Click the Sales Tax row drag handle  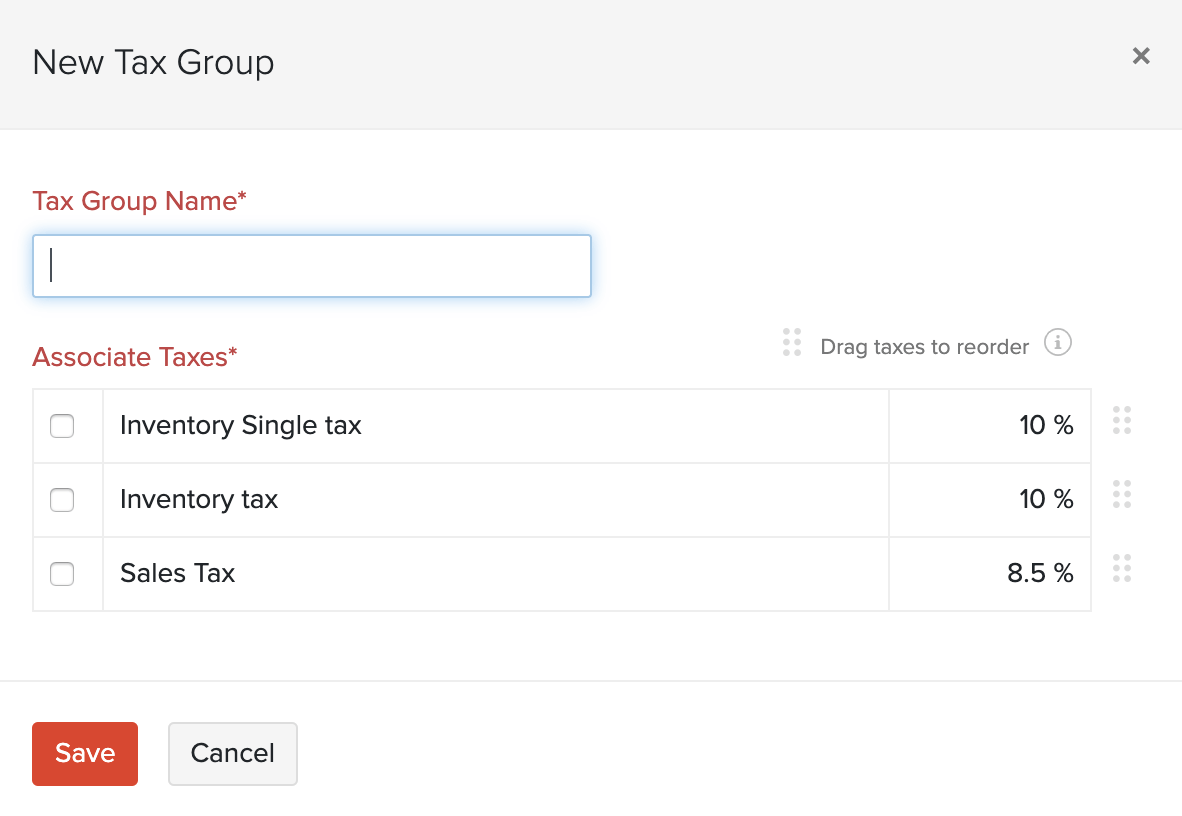coord(1122,568)
